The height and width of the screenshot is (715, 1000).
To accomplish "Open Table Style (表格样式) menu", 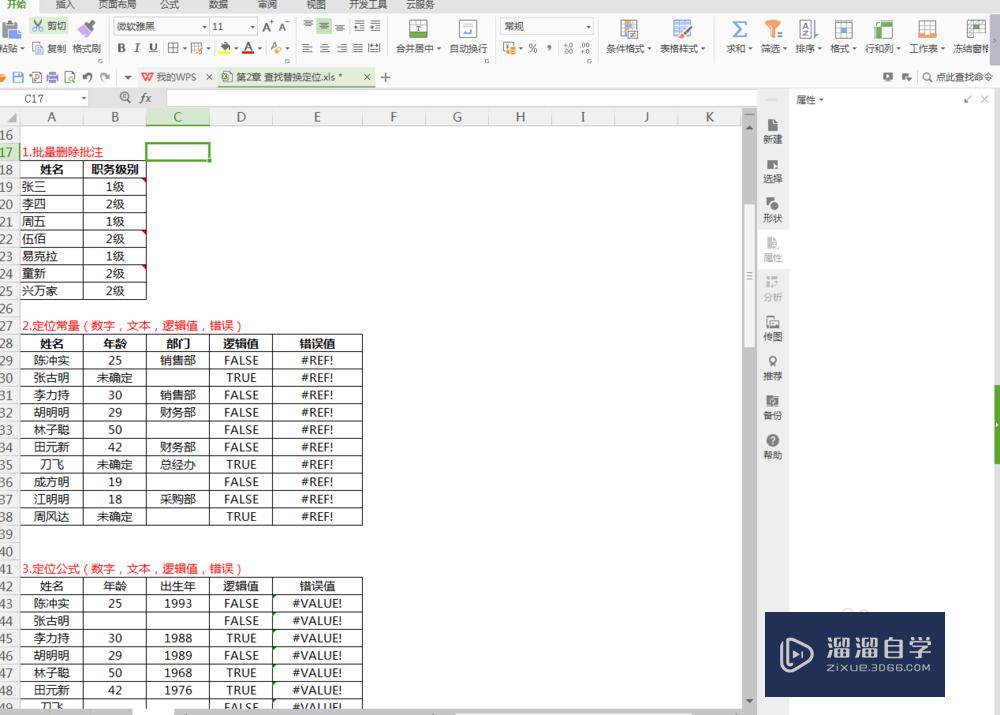I will (682, 37).
